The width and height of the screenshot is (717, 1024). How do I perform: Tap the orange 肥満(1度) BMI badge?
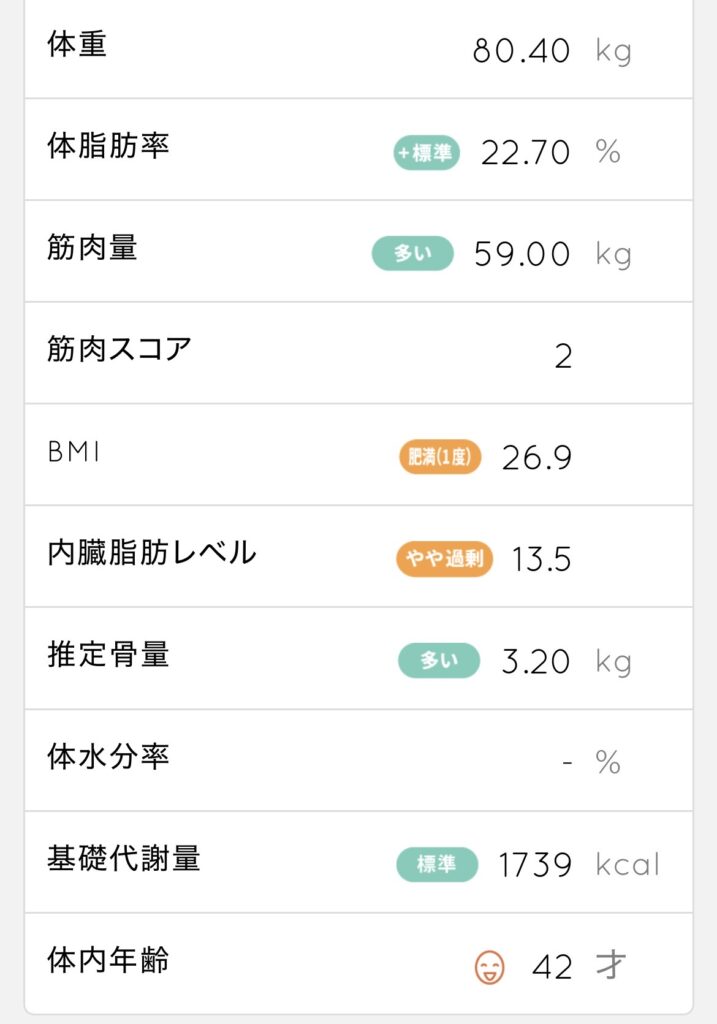click(x=440, y=458)
